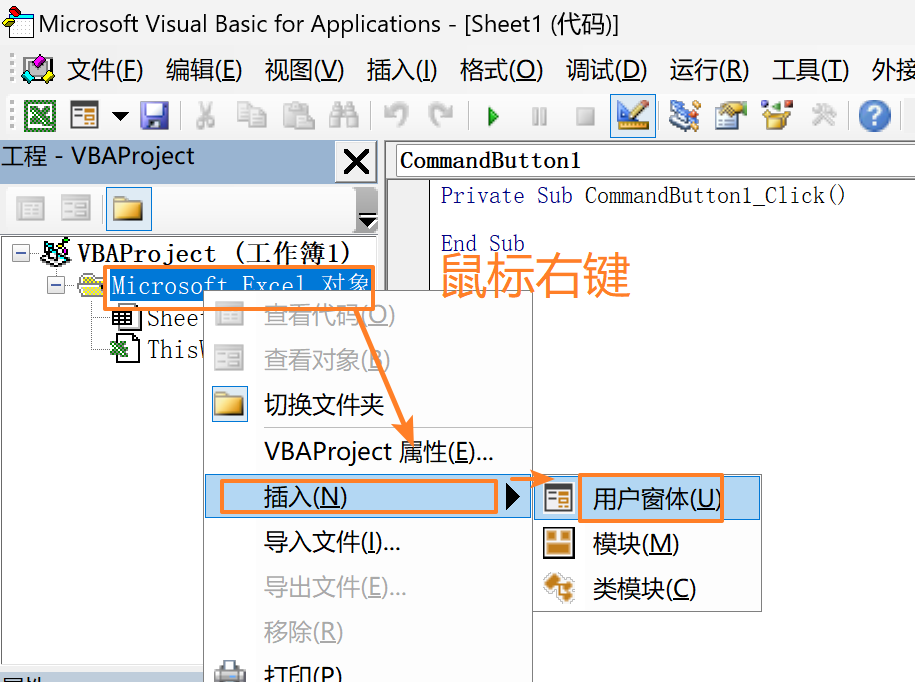
Task: Open Properties Window icon in the toolbar
Action: coord(731,116)
